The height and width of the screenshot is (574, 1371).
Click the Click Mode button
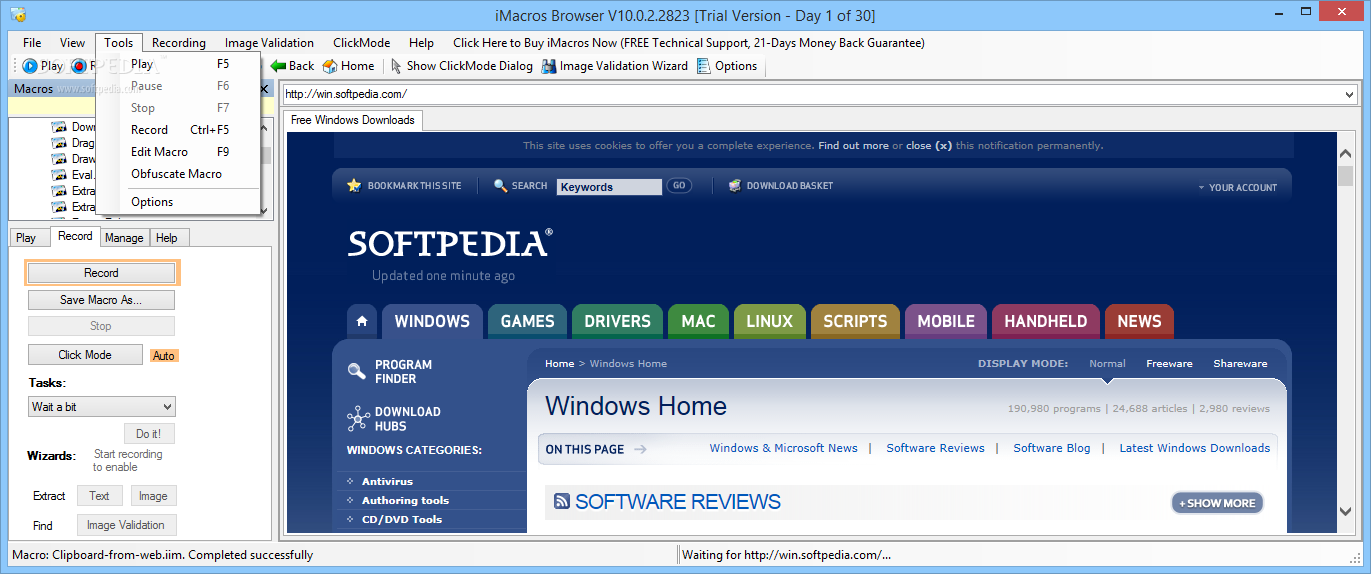tap(85, 355)
